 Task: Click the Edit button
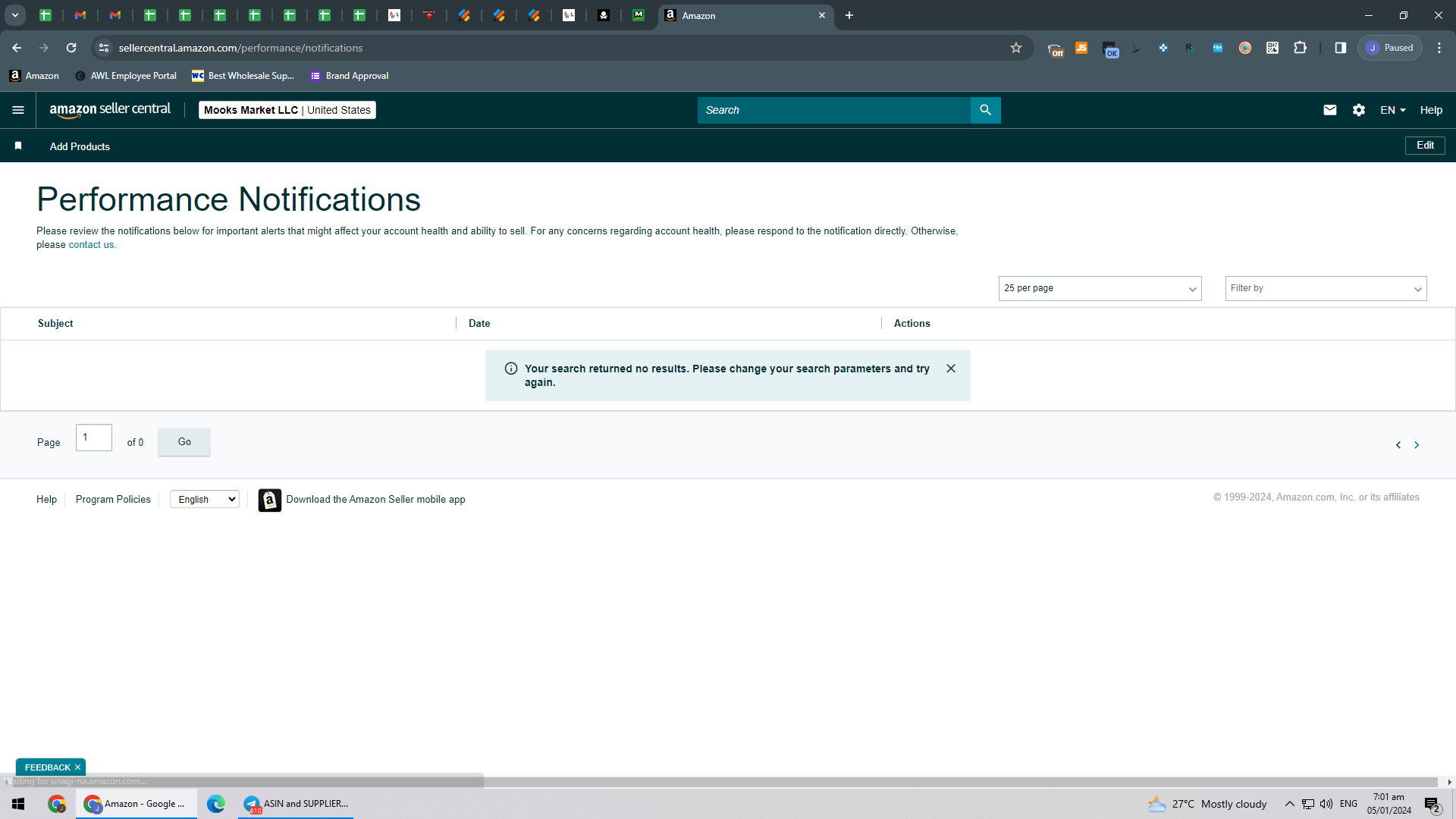[1425, 145]
